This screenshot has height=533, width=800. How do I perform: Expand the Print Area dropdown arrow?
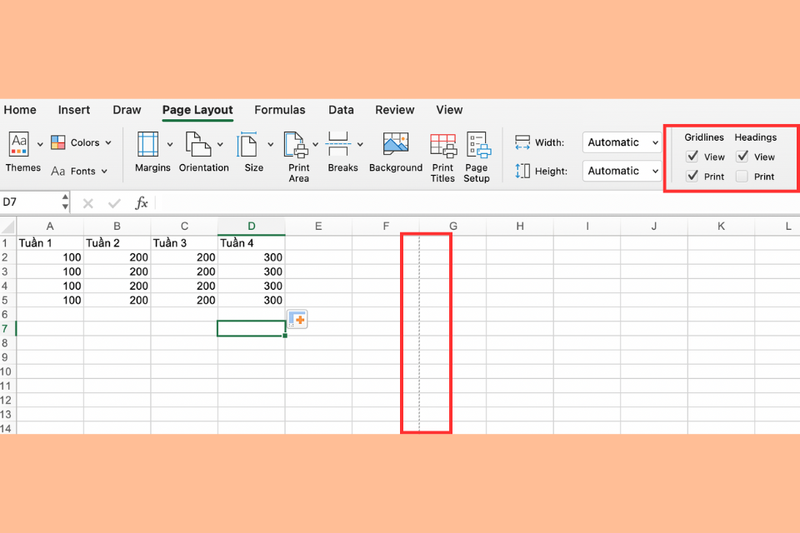pos(315,144)
